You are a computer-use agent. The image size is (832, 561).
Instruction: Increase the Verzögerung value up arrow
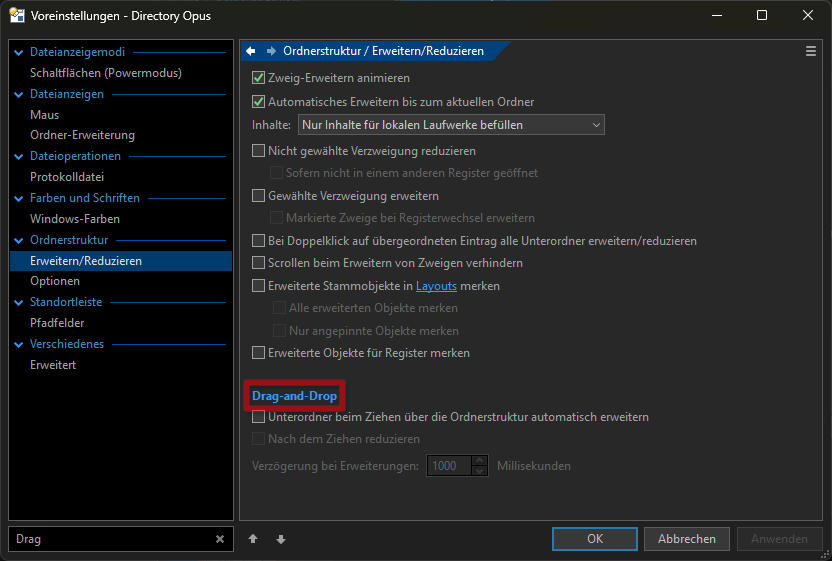pos(479,461)
